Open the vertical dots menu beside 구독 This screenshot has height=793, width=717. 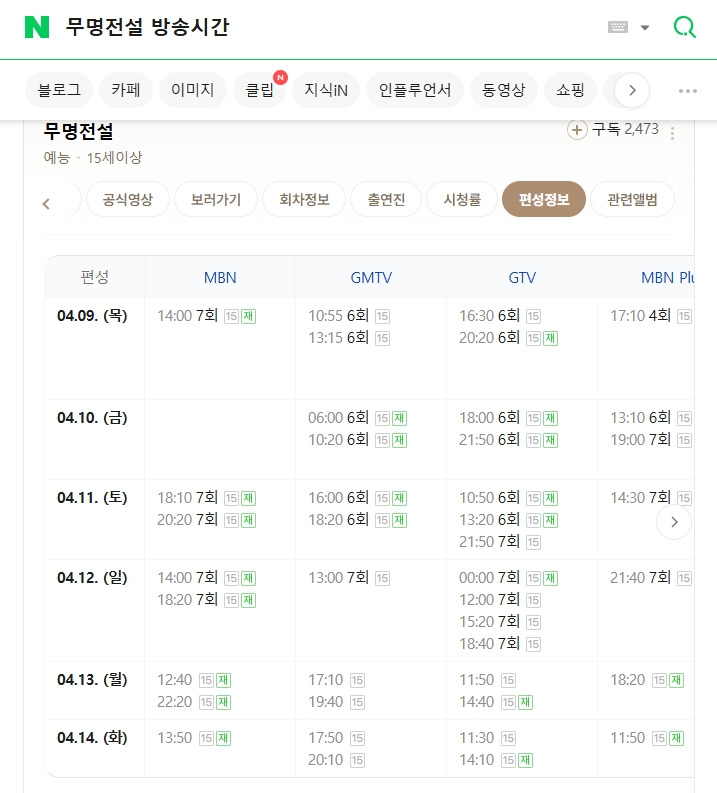click(672, 134)
